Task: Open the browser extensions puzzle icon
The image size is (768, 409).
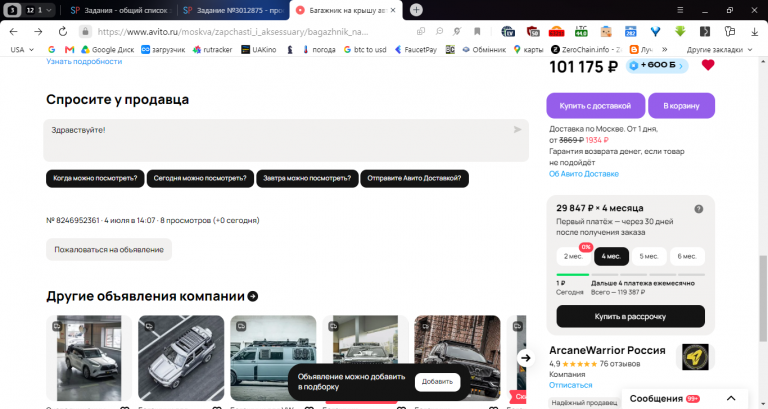Action: [x=730, y=31]
